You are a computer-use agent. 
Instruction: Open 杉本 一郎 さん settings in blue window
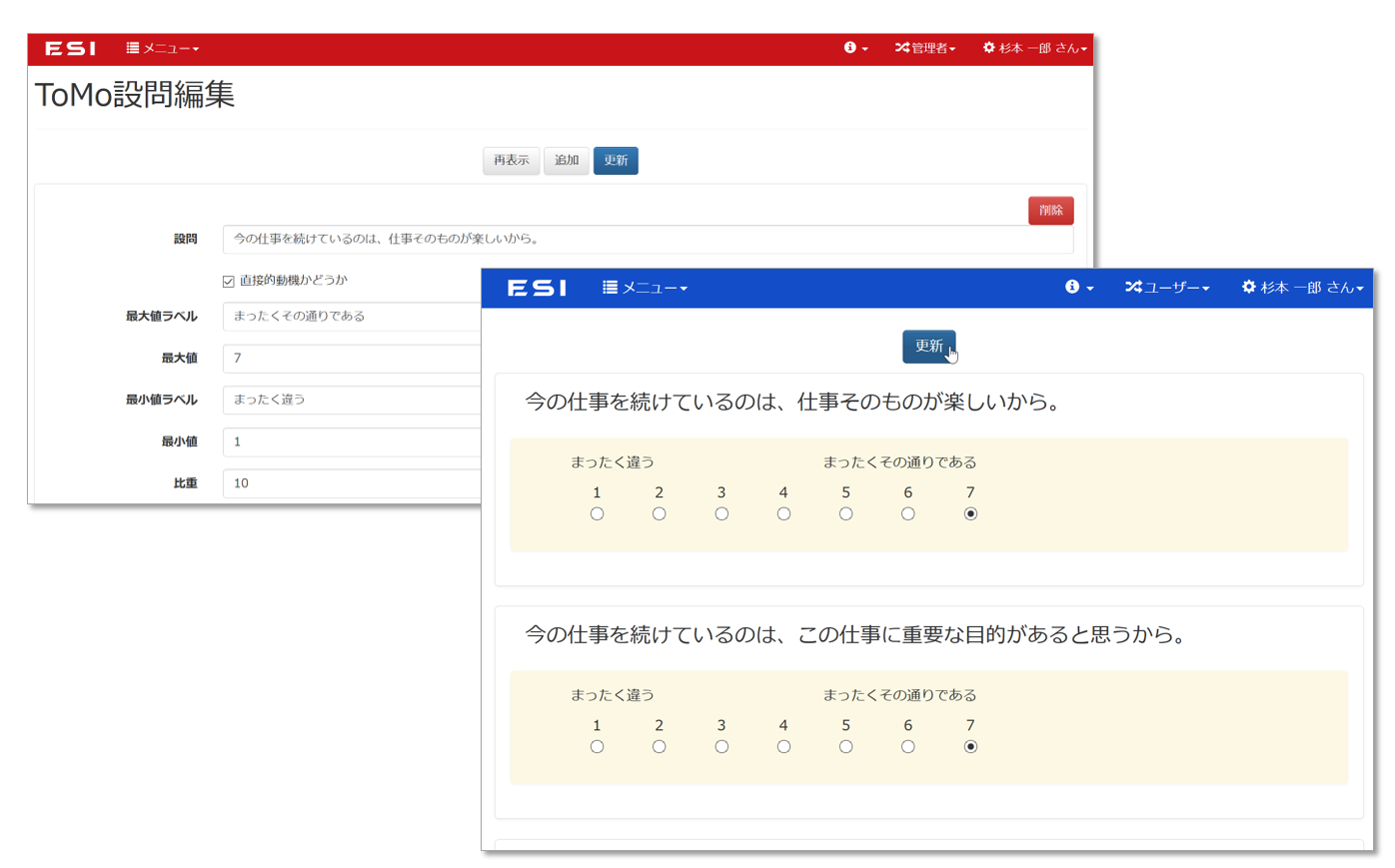point(1302,288)
